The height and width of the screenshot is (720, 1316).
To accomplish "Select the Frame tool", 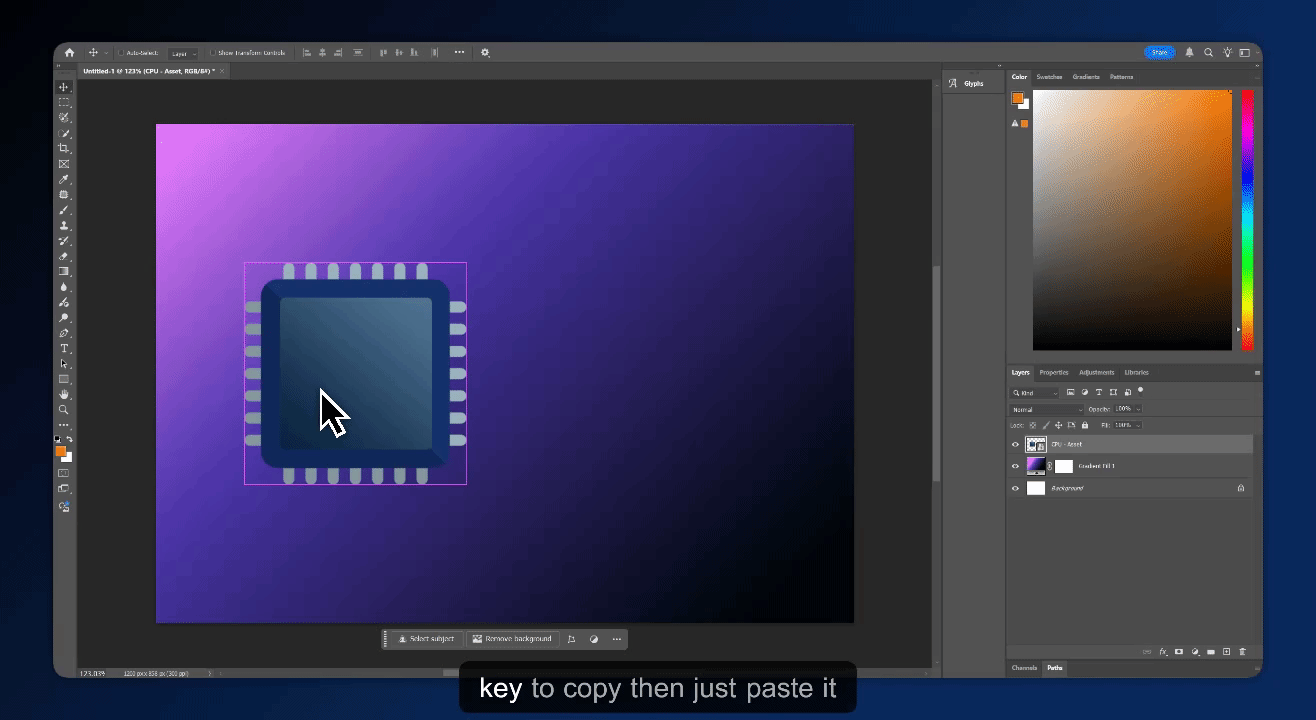I will (64, 164).
